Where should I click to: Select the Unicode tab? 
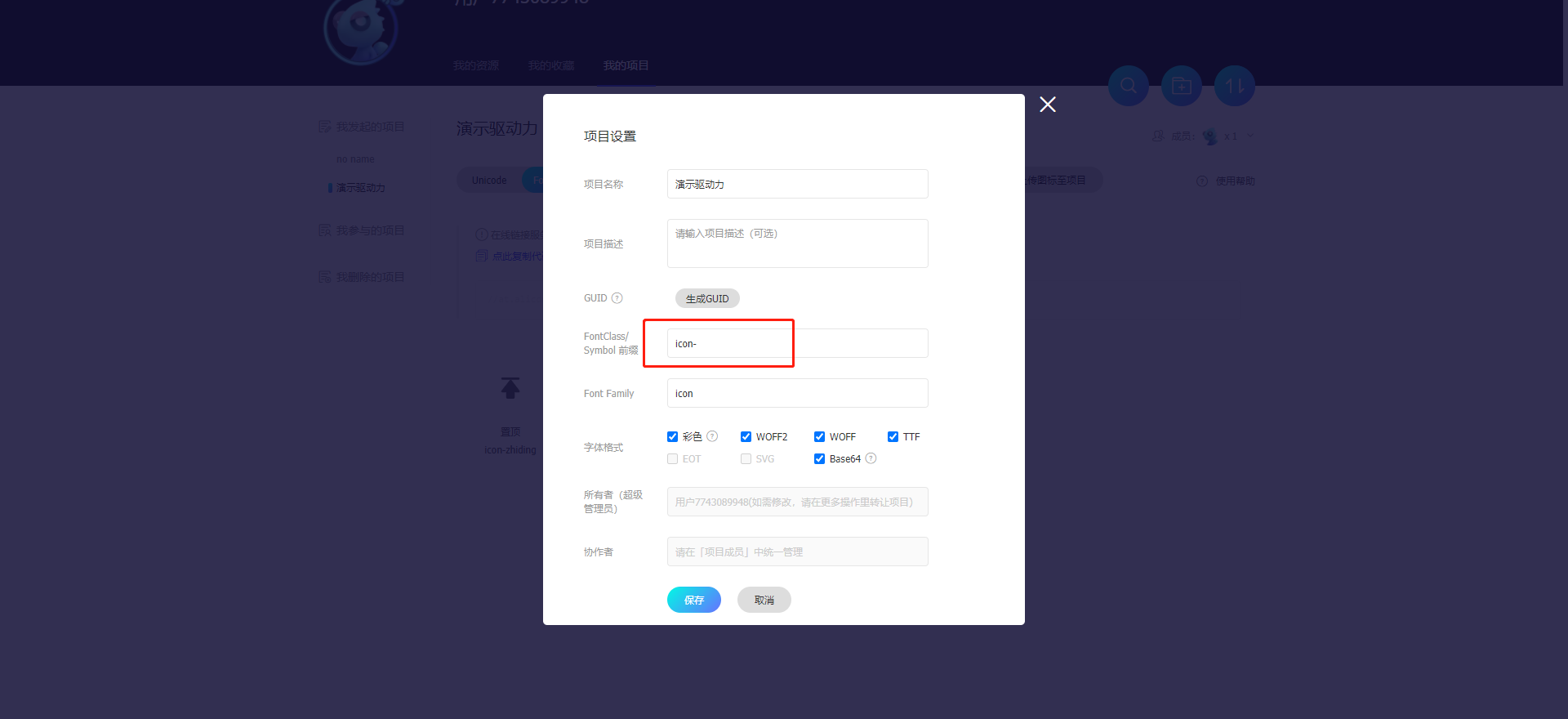click(x=489, y=181)
